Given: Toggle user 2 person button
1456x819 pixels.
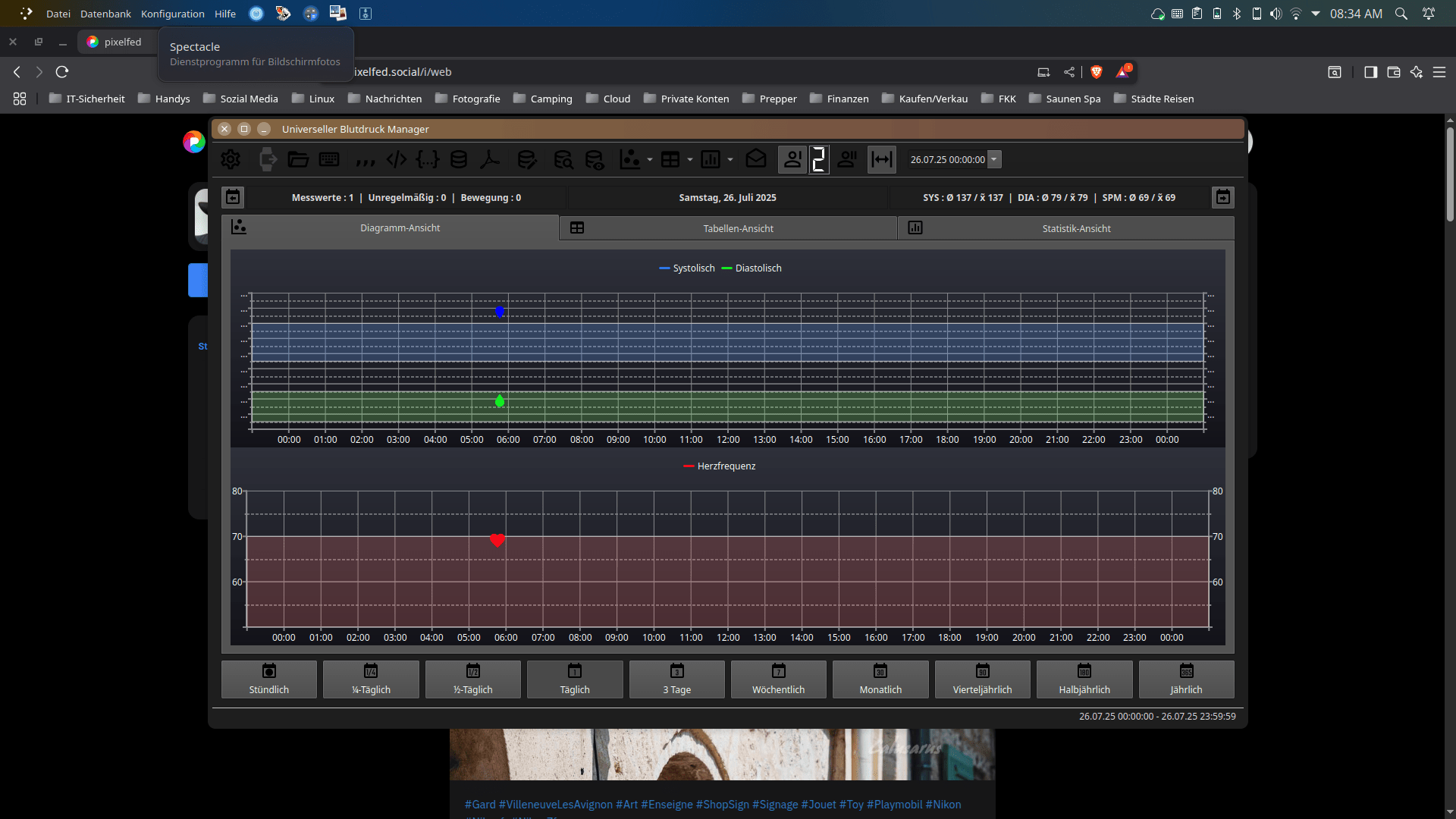Looking at the screenshot, I should coord(847,159).
